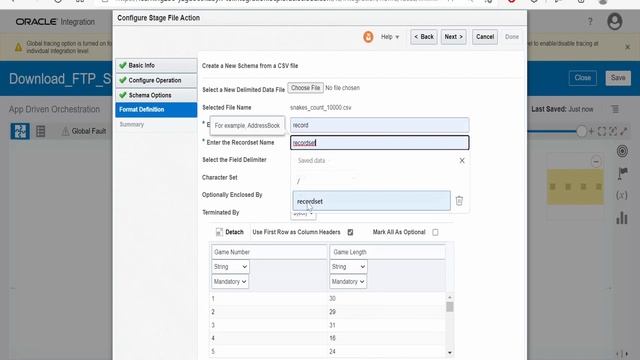Click the value 30 in Game Length
The width and height of the screenshot is (640, 360).
click(332, 299)
